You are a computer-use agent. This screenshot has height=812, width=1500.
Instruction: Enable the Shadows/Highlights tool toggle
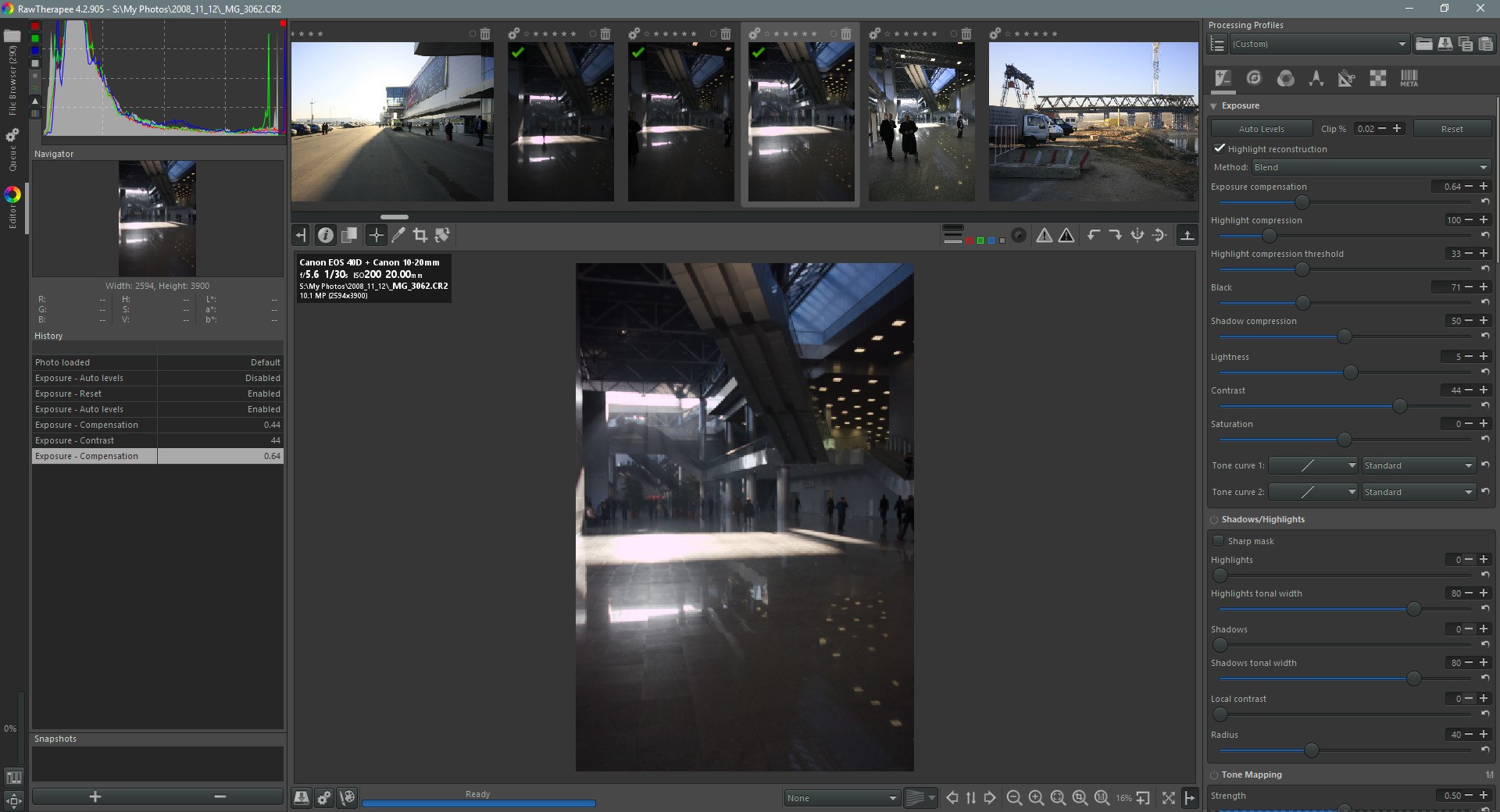pyautogui.click(x=1214, y=519)
